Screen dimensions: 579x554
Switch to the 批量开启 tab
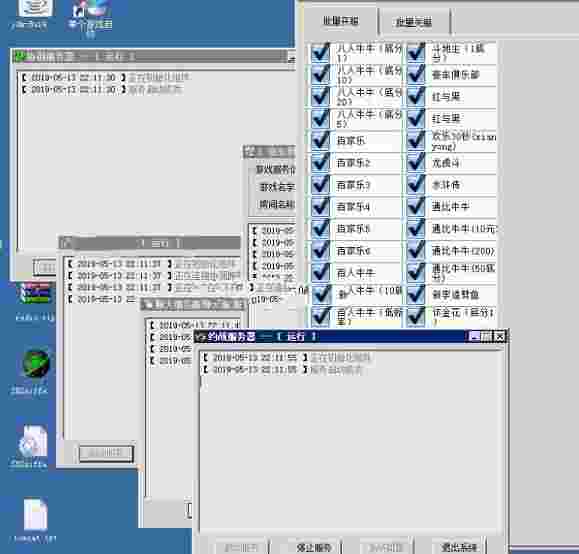point(340,21)
